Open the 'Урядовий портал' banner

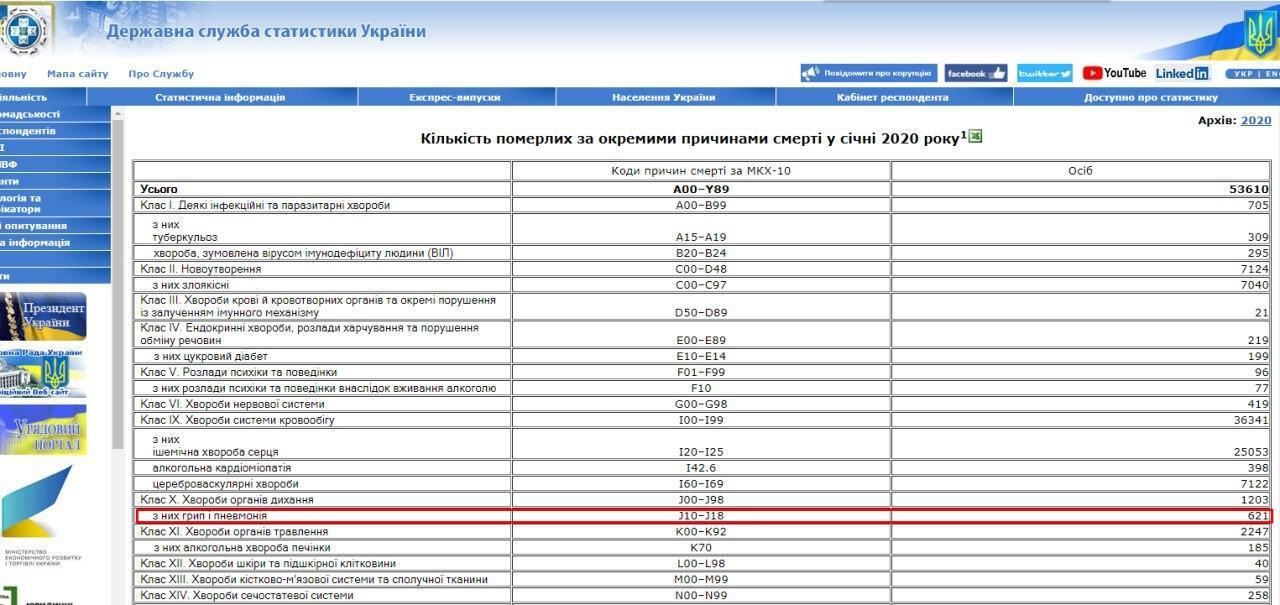tap(43, 430)
